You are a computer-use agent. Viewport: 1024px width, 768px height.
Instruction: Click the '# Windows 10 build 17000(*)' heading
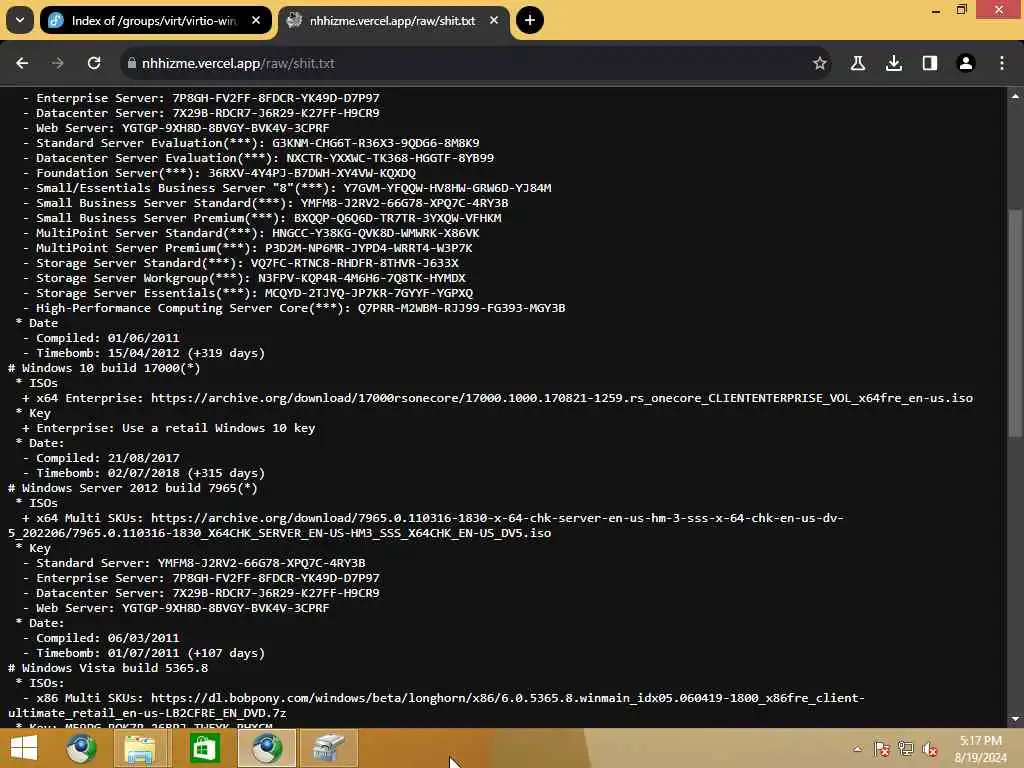coord(104,368)
